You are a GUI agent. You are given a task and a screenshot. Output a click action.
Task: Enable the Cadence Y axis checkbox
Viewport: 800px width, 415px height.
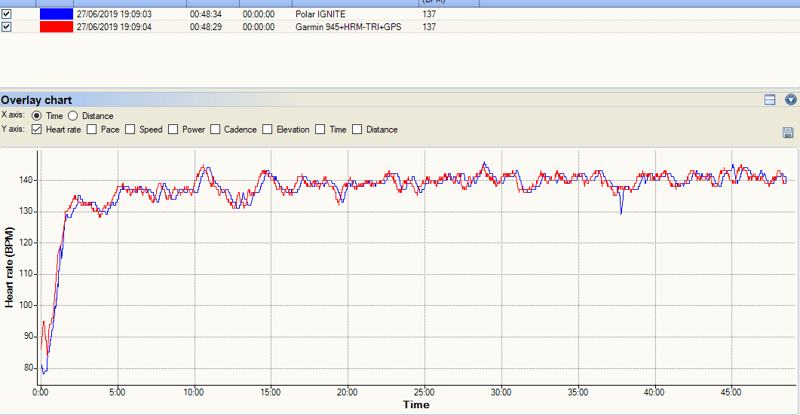point(215,130)
